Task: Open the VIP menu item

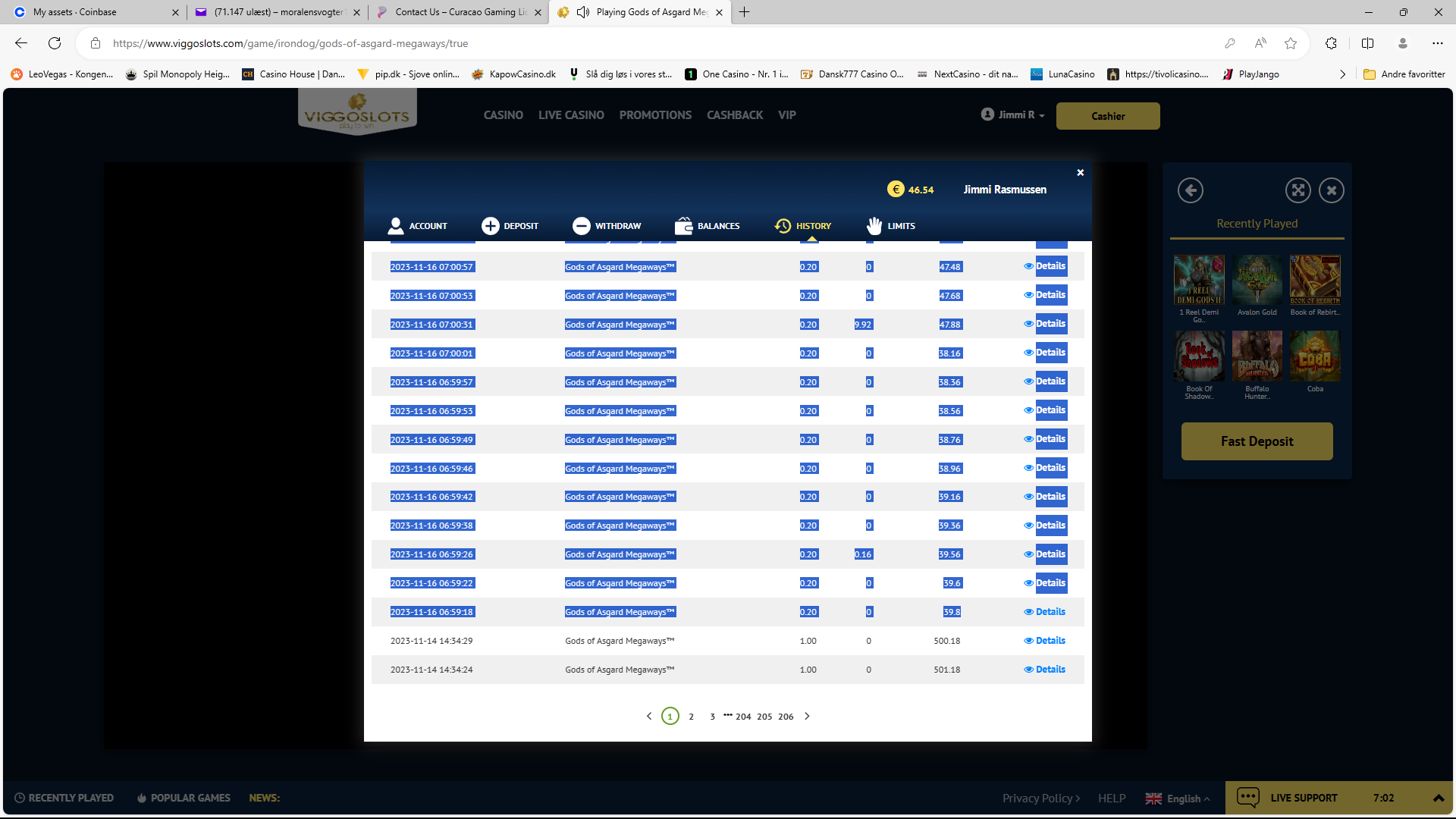Action: point(787,115)
